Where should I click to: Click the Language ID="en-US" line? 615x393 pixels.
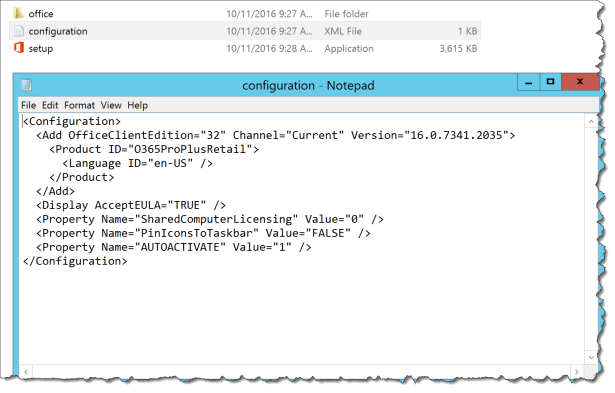click(137, 163)
